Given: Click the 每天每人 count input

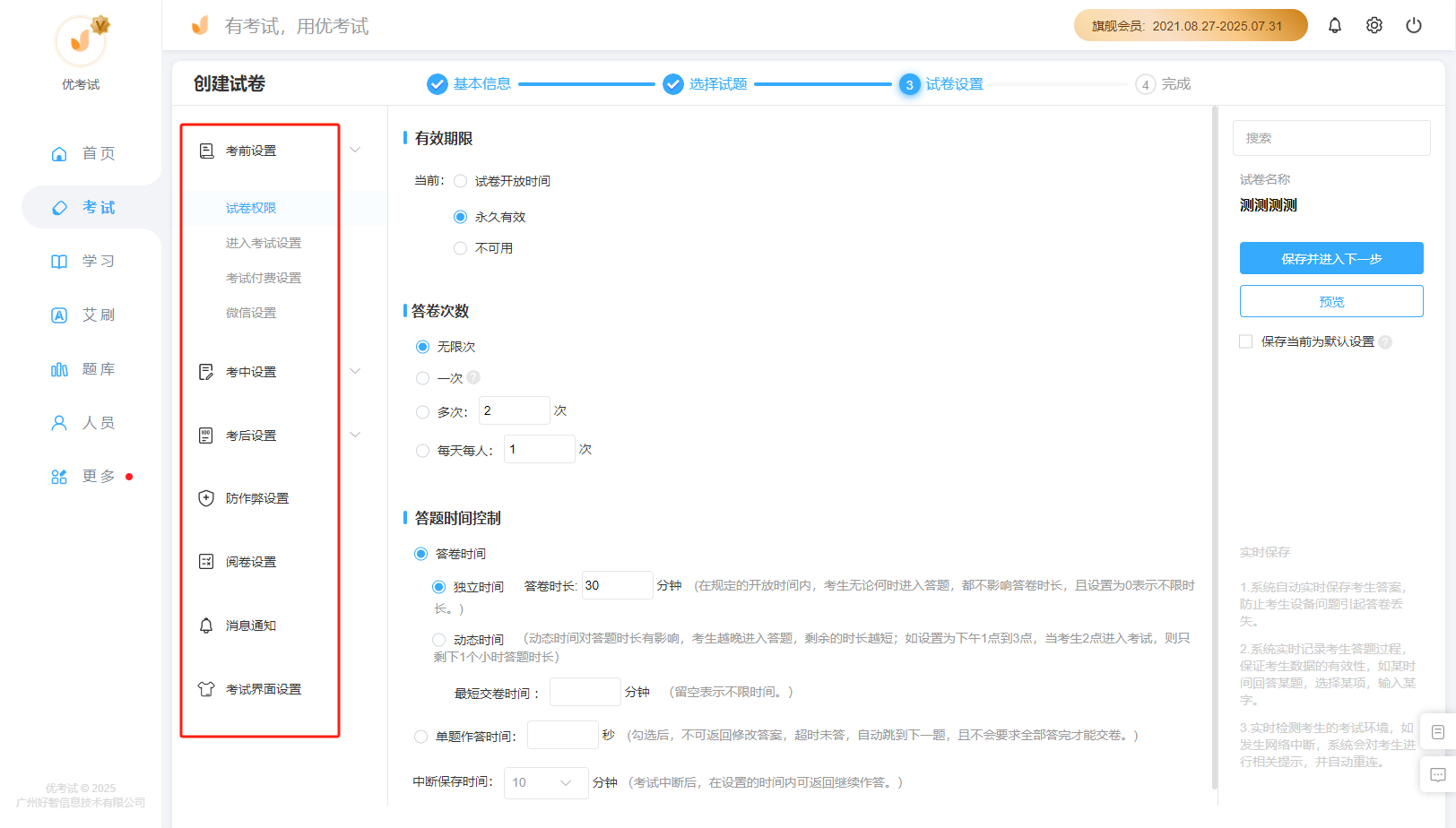Looking at the screenshot, I should [x=540, y=449].
